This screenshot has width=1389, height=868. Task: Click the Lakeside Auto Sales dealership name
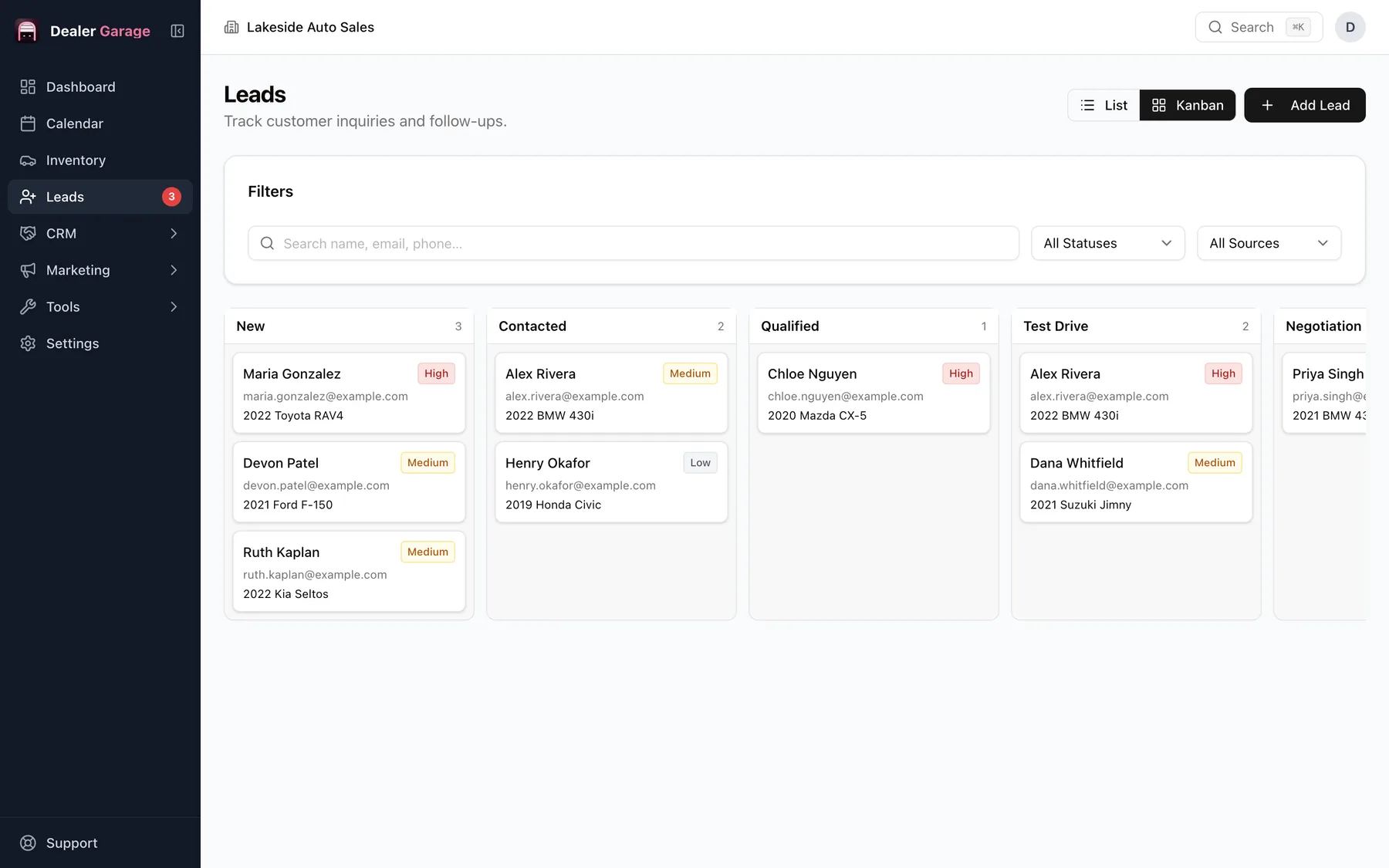pos(310,27)
